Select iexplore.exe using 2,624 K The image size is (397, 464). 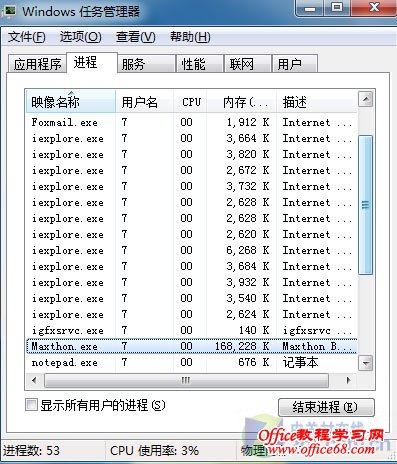[191, 314]
